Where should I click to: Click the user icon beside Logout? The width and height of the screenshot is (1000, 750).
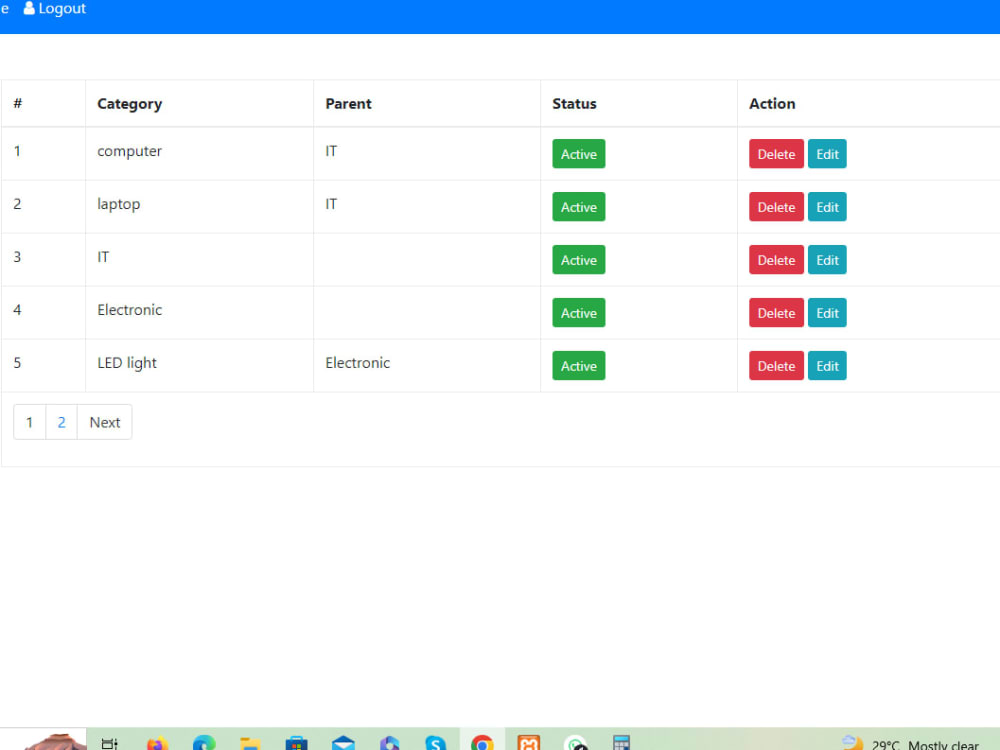click(x=29, y=8)
